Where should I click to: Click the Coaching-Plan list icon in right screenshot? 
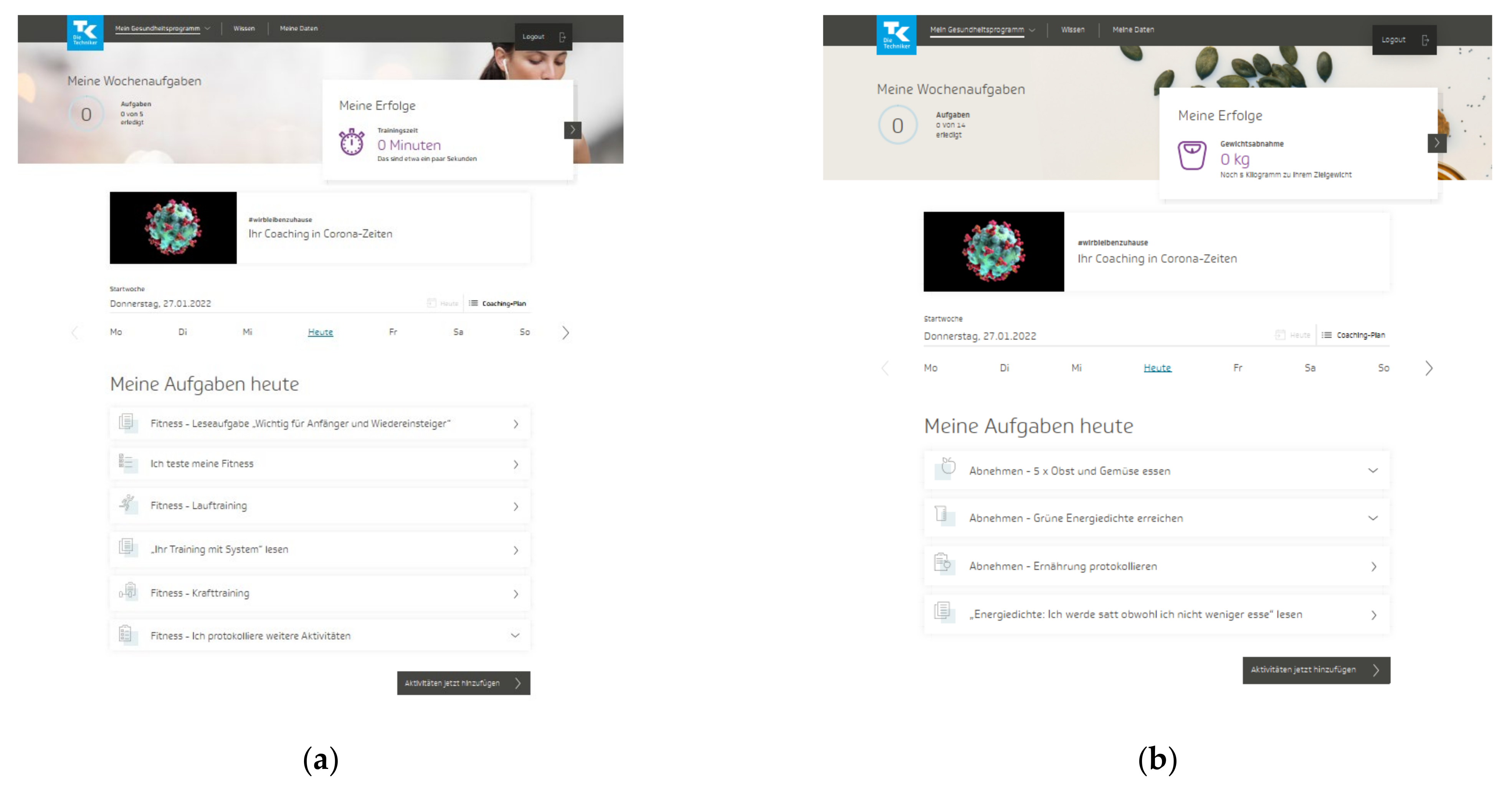[1327, 335]
